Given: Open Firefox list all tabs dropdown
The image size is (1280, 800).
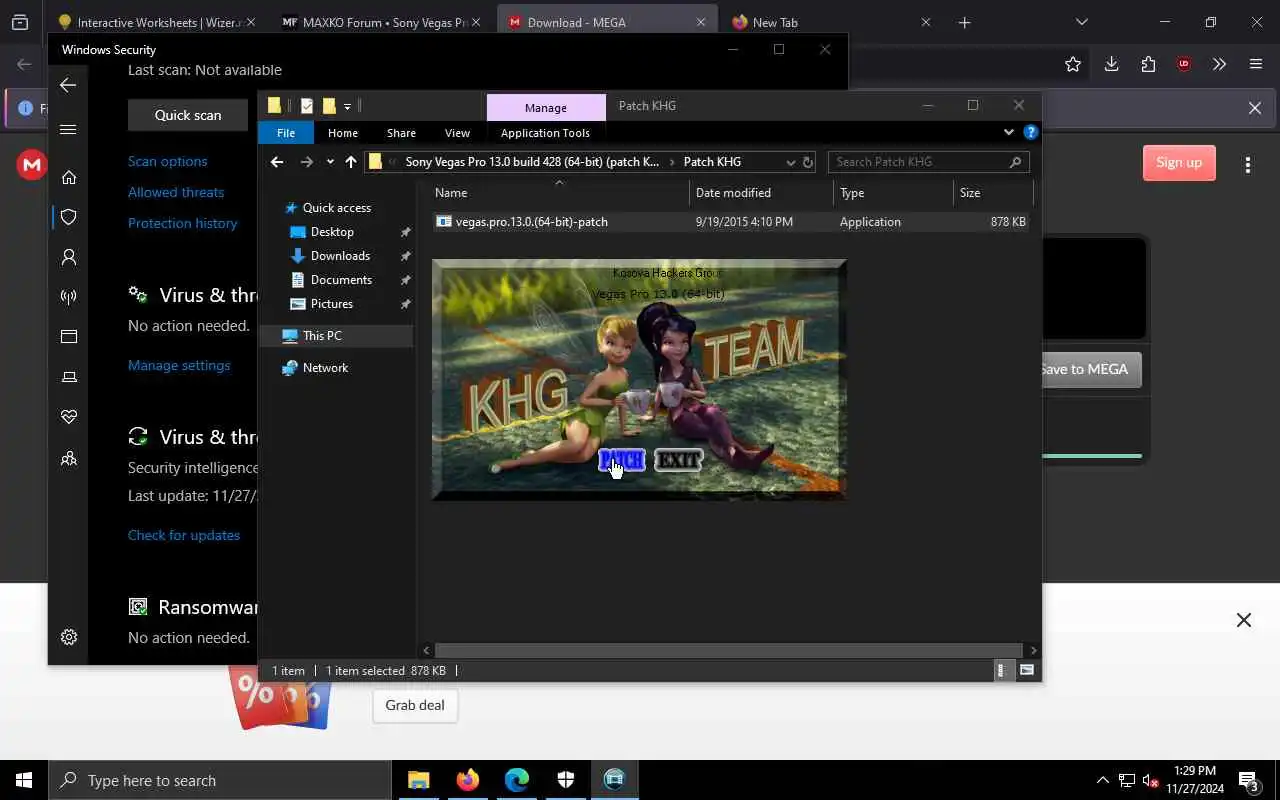Looking at the screenshot, I should (x=1081, y=22).
